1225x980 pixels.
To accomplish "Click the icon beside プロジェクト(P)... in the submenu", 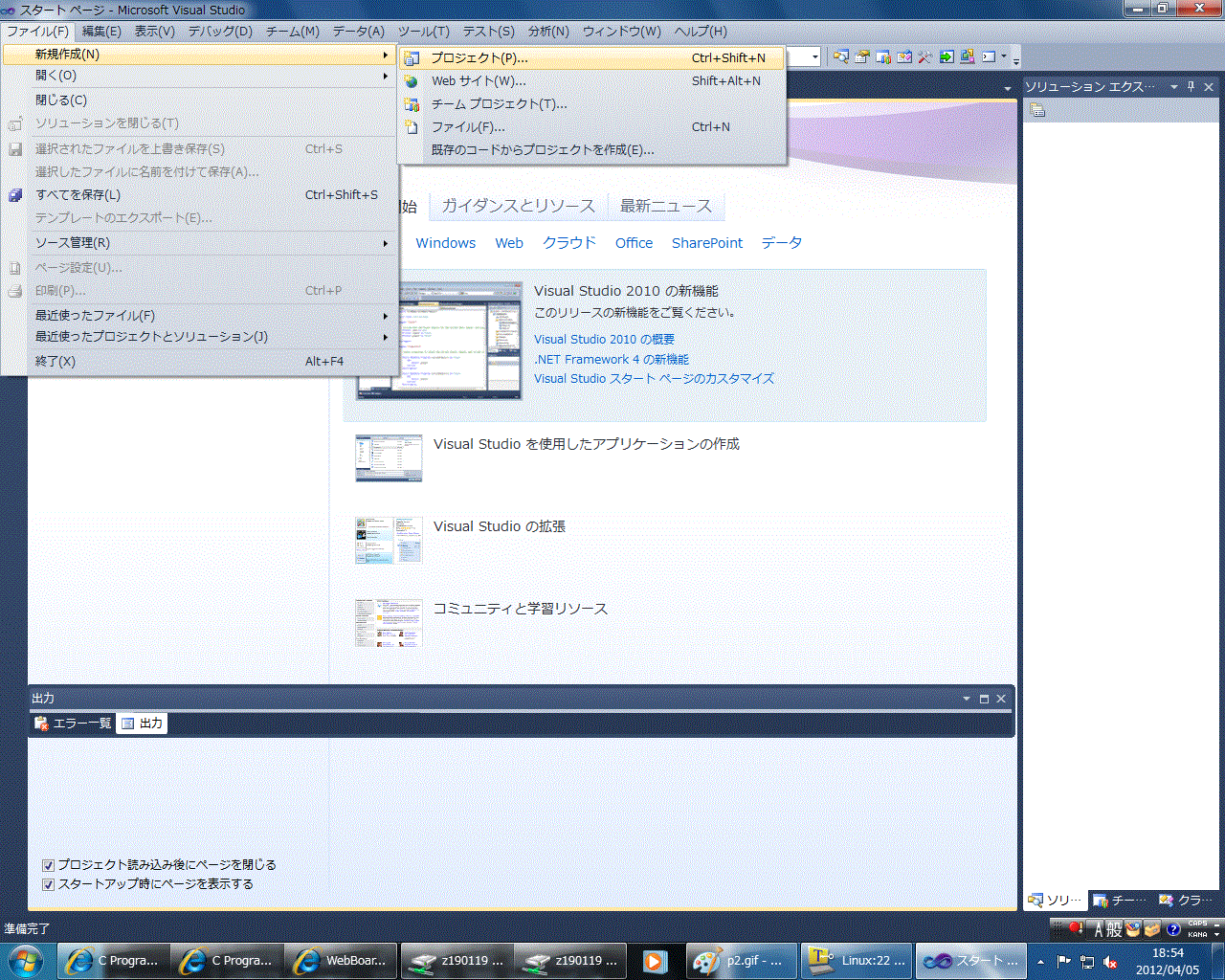I will 412,58.
